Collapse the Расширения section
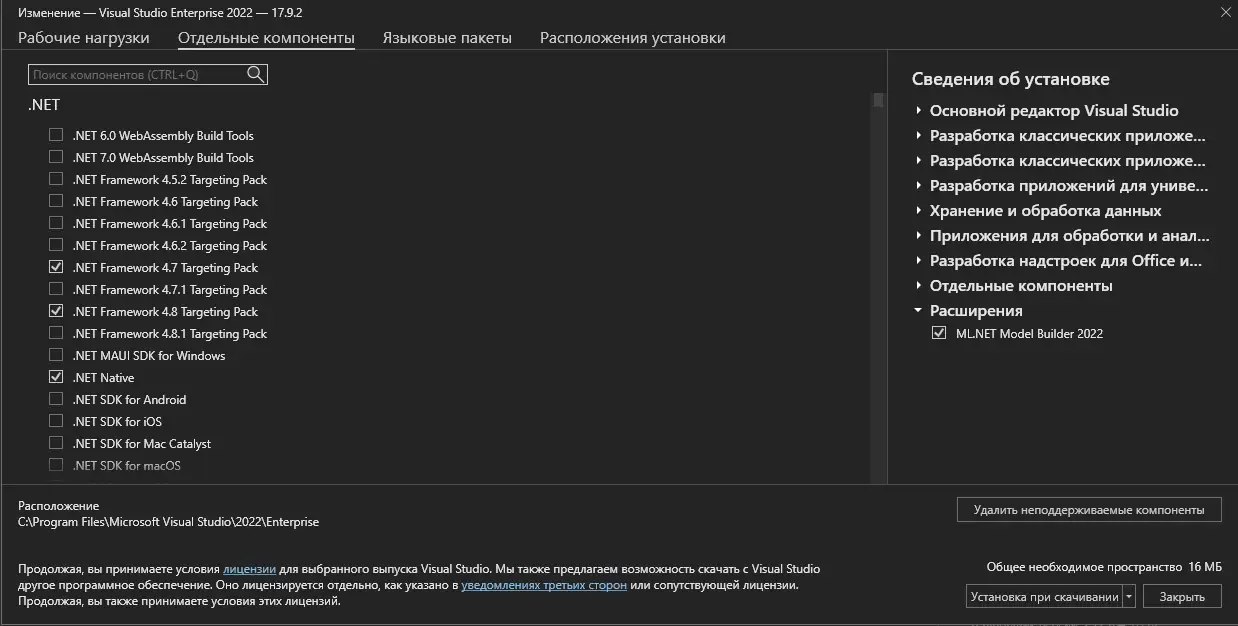 click(919, 311)
